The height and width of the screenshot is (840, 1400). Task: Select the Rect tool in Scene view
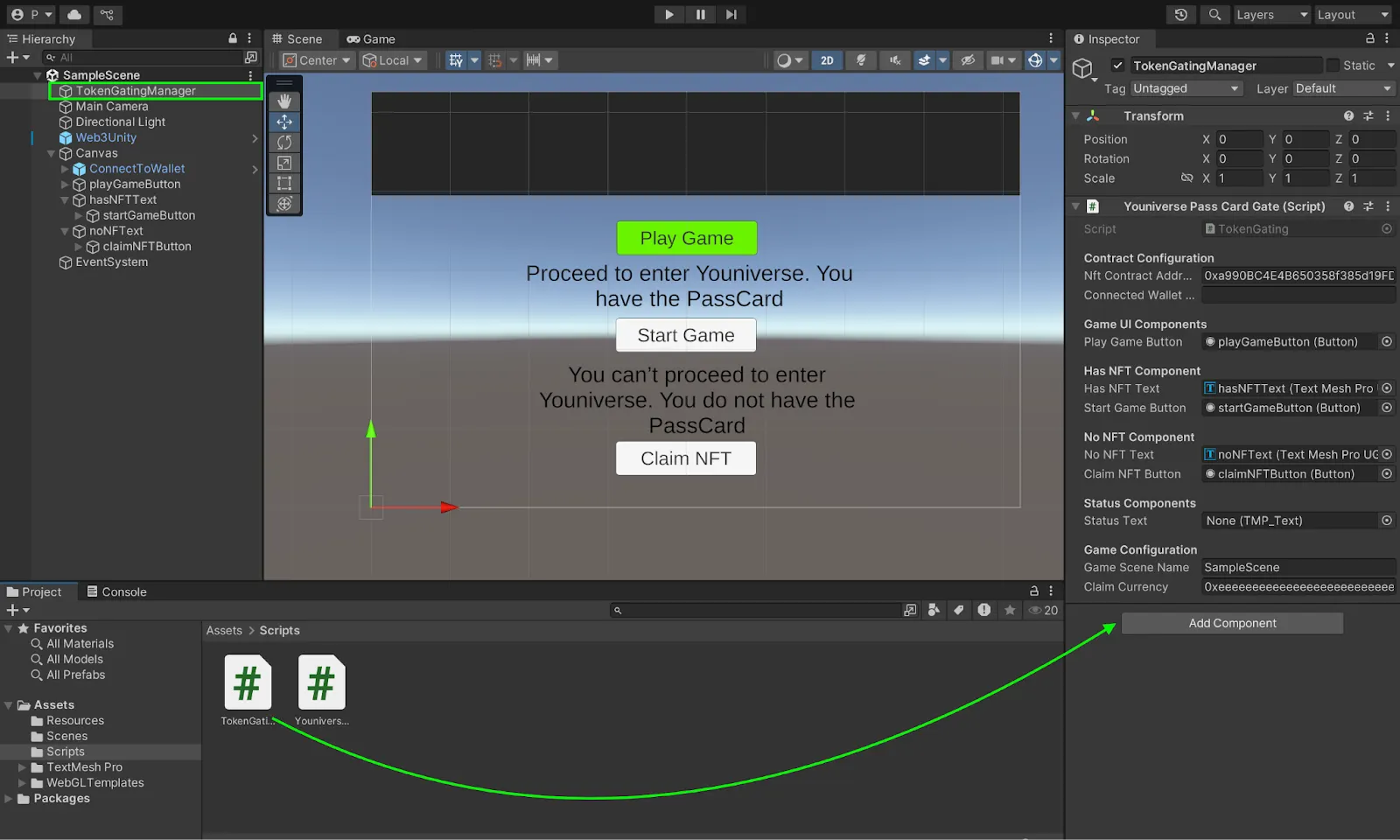click(x=284, y=183)
